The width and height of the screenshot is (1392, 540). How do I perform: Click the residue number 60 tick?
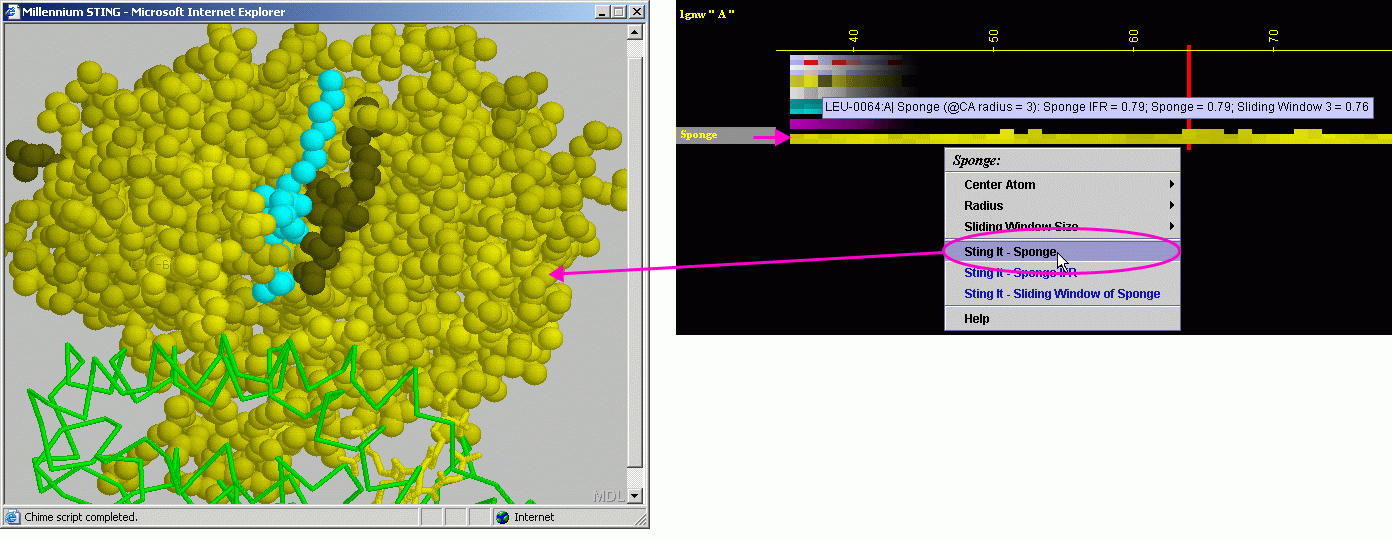point(1133,36)
